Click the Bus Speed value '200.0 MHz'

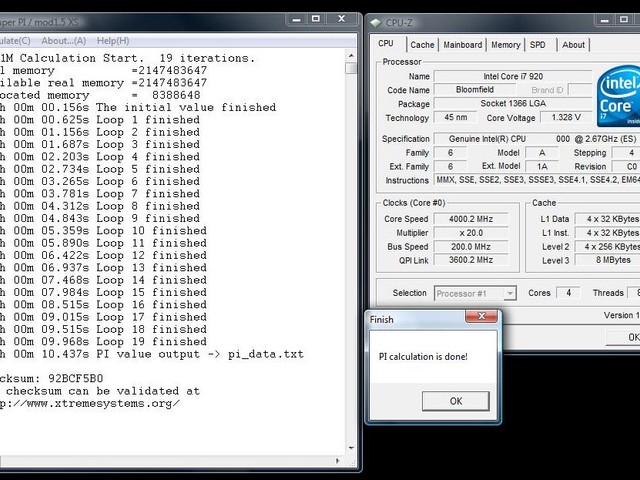pos(471,247)
